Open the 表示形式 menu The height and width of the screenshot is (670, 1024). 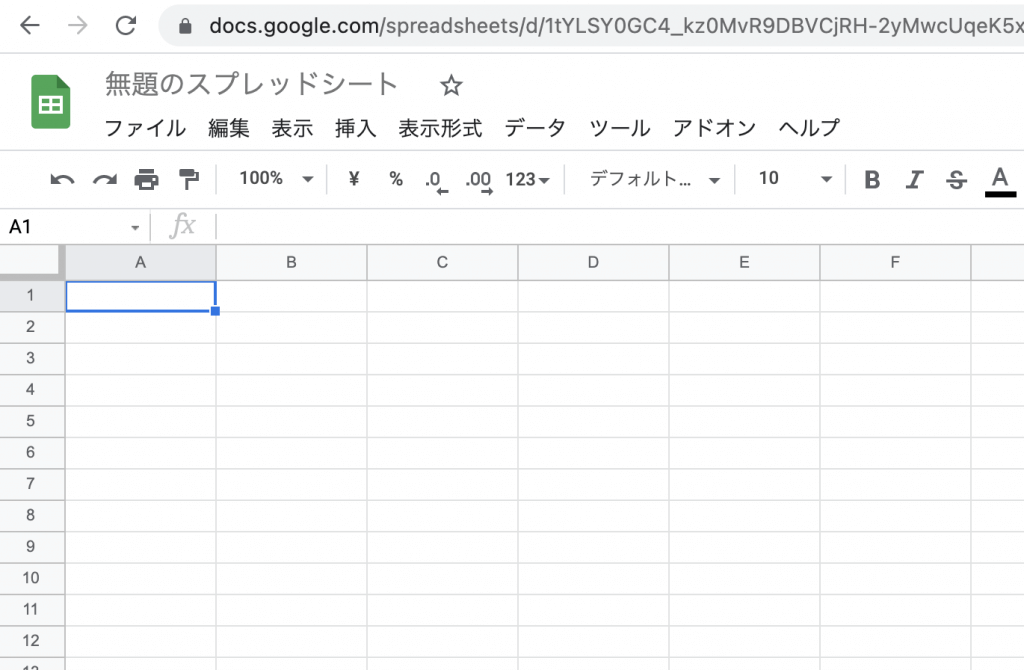point(440,128)
